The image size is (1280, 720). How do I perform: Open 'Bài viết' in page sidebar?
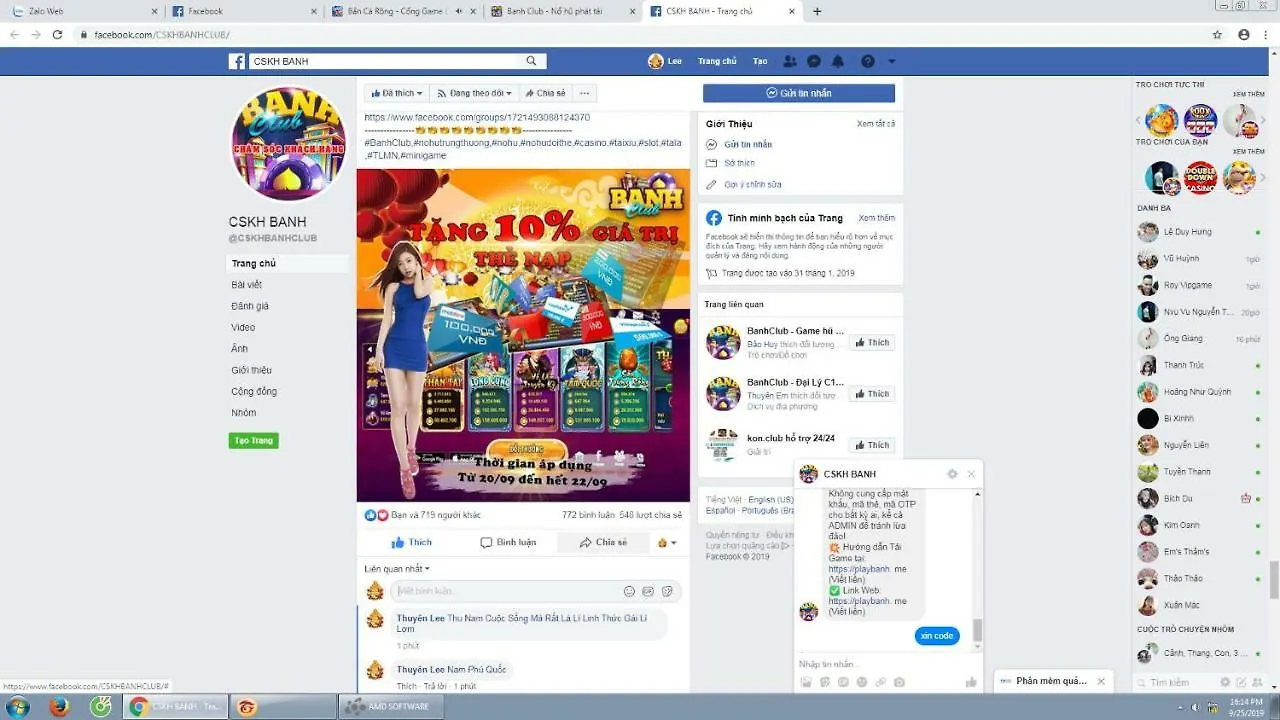[247, 285]
